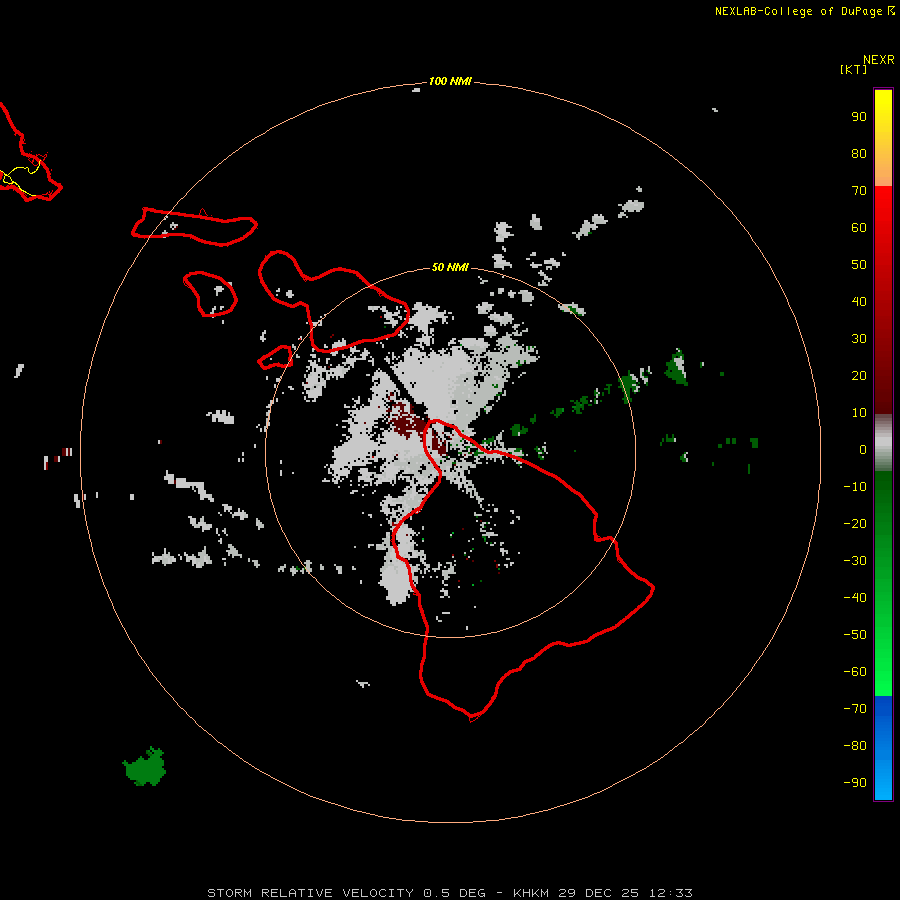
Task: Click the -20 value on the velocity scale
Action: [855, 523]
